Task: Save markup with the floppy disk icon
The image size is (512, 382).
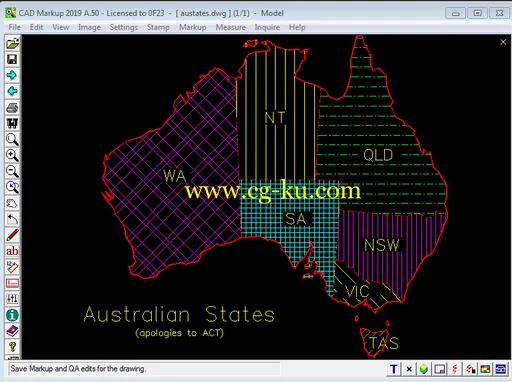Action: (12, 59)
